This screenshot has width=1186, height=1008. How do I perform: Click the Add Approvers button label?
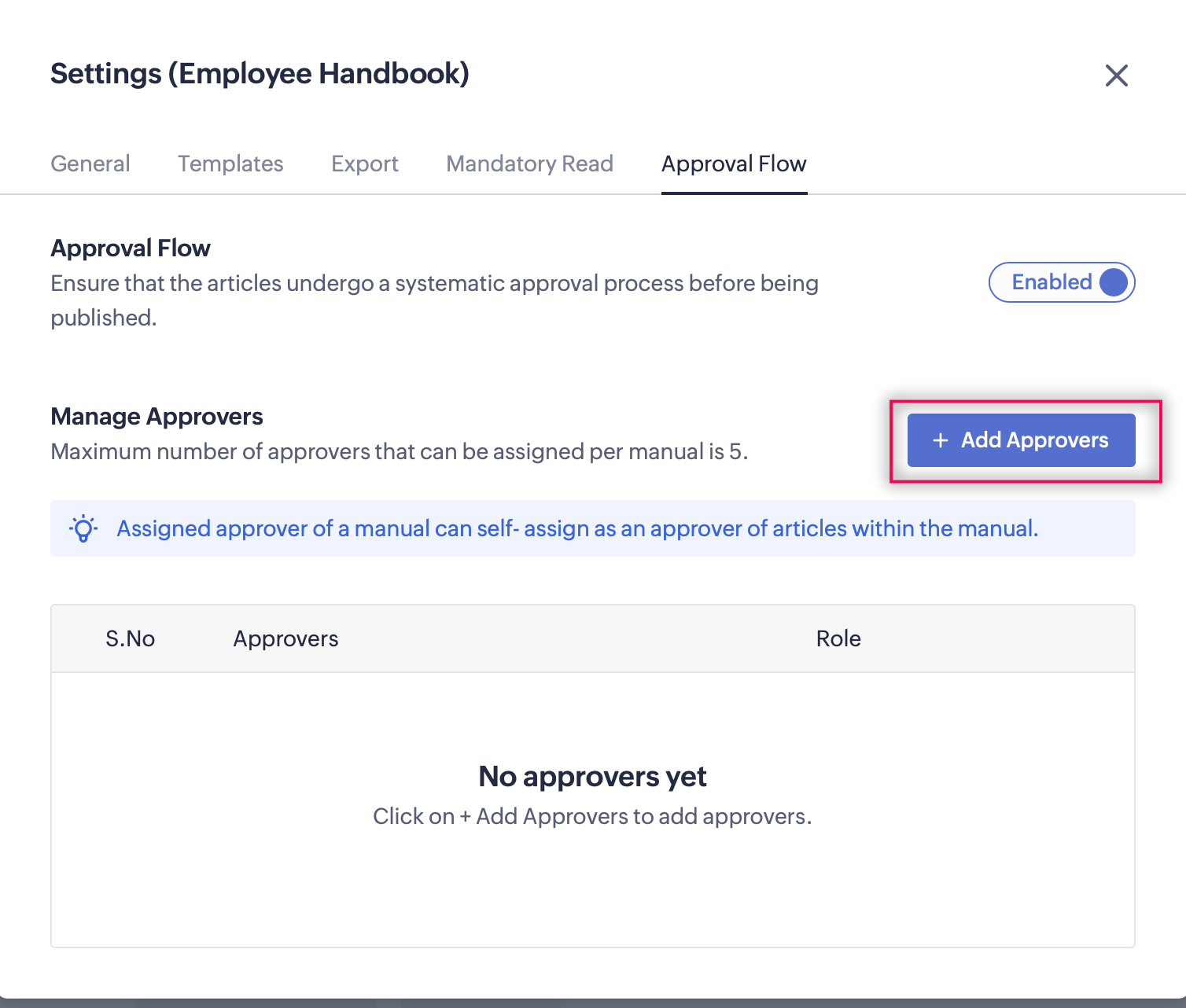coord(1034,440)
